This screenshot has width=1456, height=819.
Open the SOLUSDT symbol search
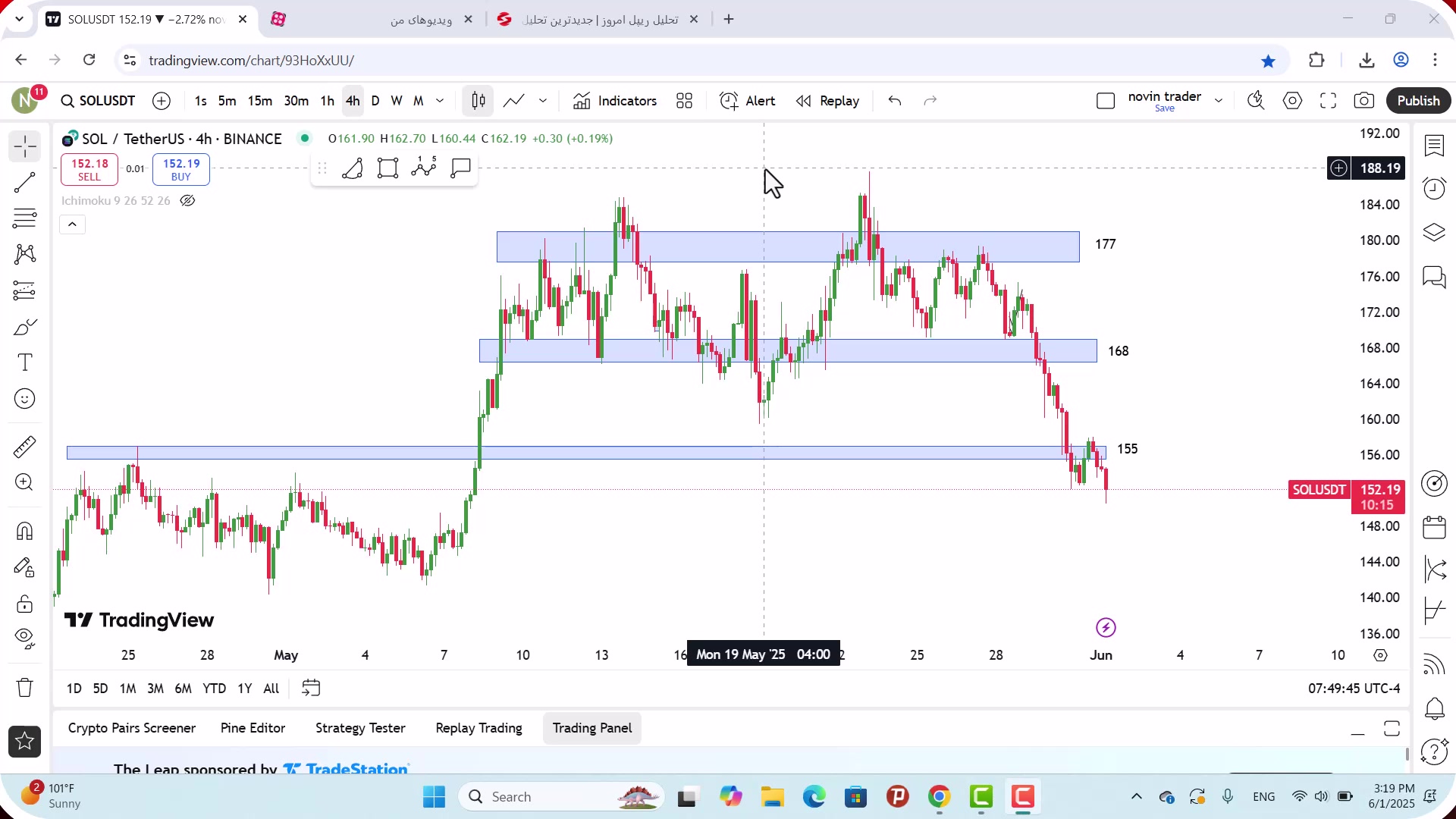99,101
